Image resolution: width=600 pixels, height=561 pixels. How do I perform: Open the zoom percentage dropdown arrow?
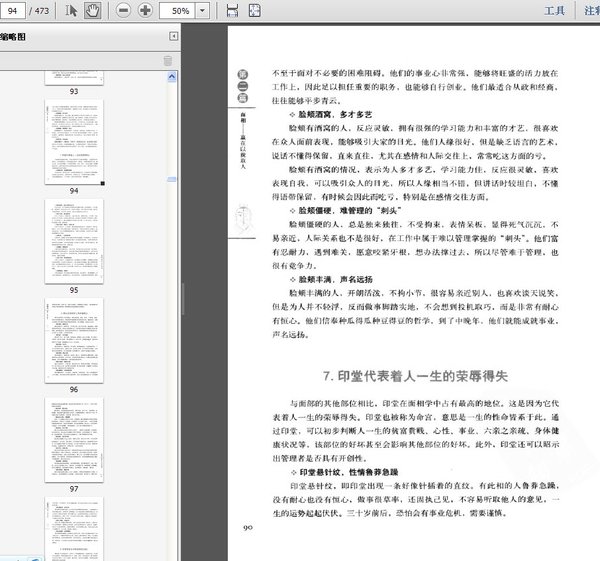203,10
